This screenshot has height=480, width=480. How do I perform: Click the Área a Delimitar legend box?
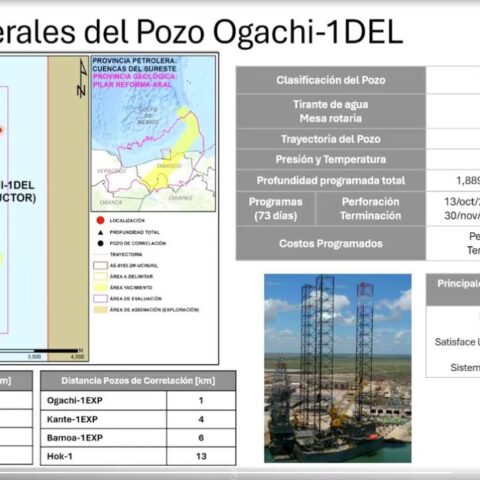click(100, 276)
